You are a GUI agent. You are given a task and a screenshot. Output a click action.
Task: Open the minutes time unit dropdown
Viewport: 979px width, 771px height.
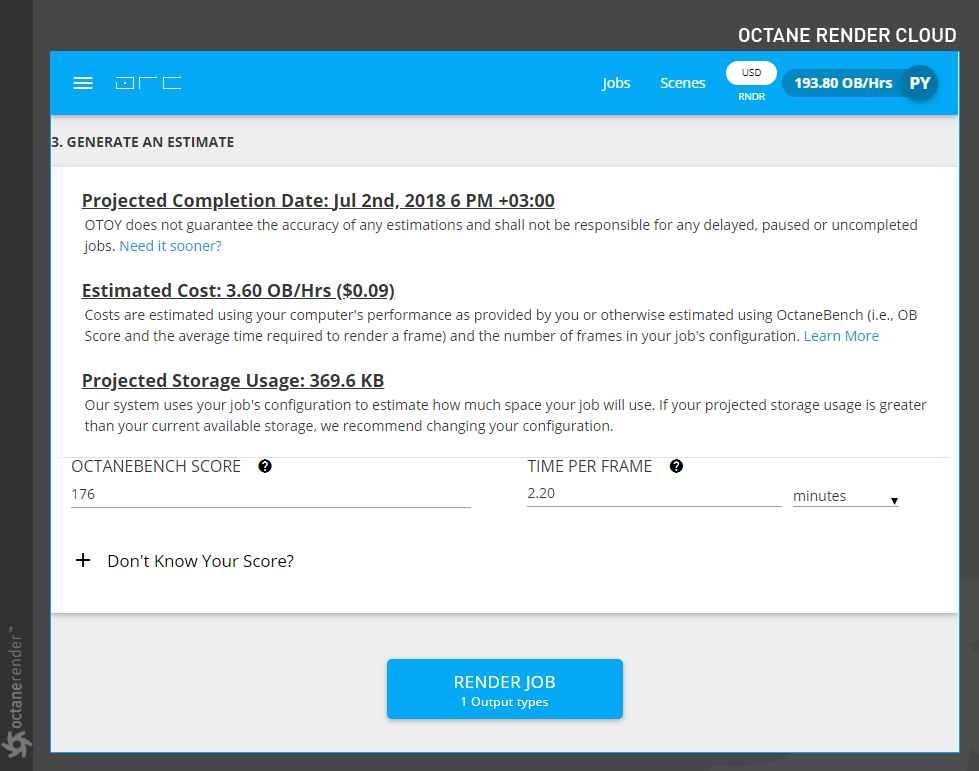(x=845, y=496)
